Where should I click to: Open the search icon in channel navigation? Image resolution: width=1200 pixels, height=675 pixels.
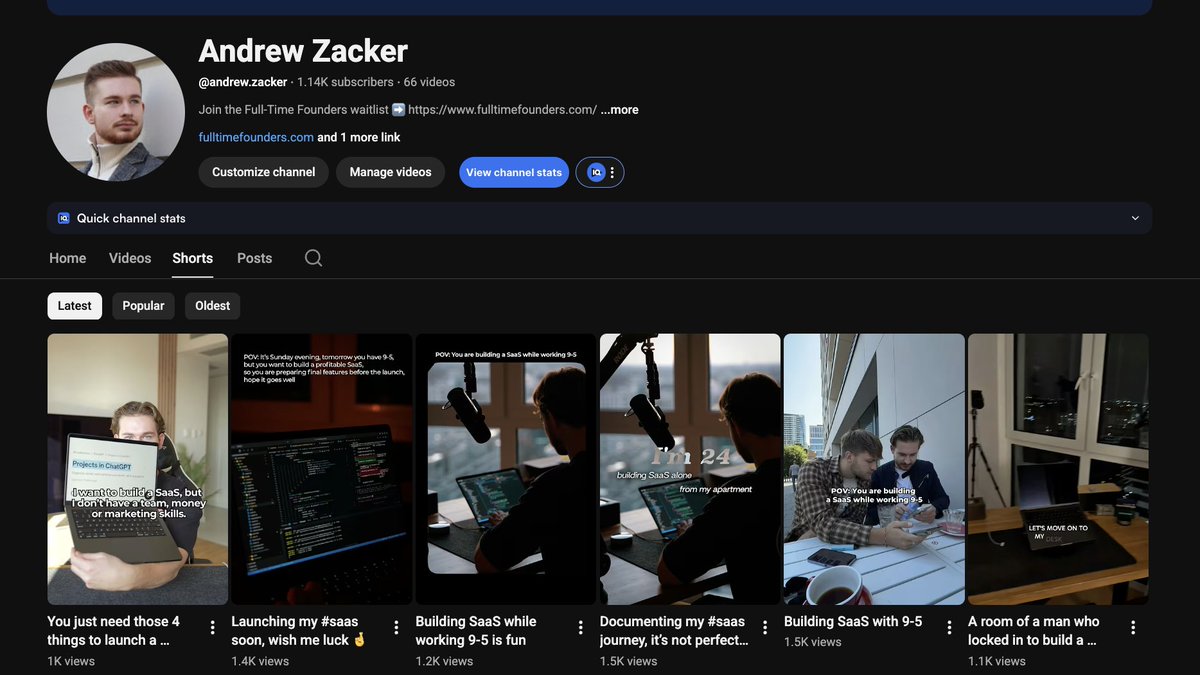point(313,258)
